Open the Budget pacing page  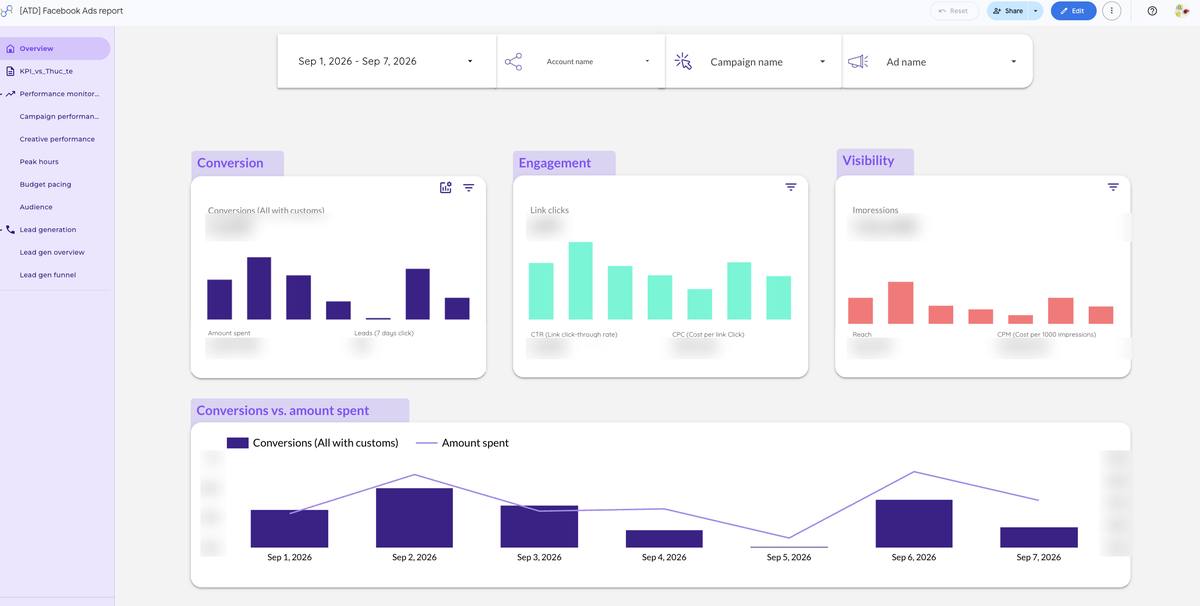tap(45, 184)
